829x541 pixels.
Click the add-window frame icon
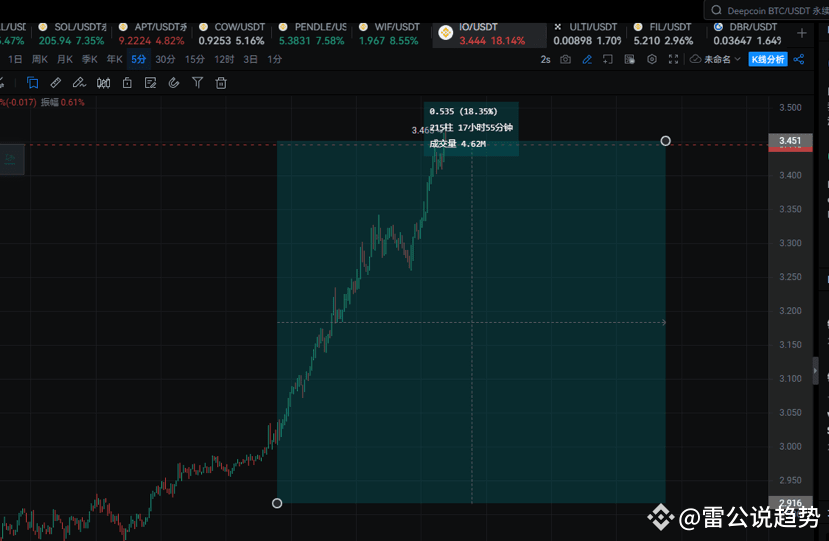608,59
